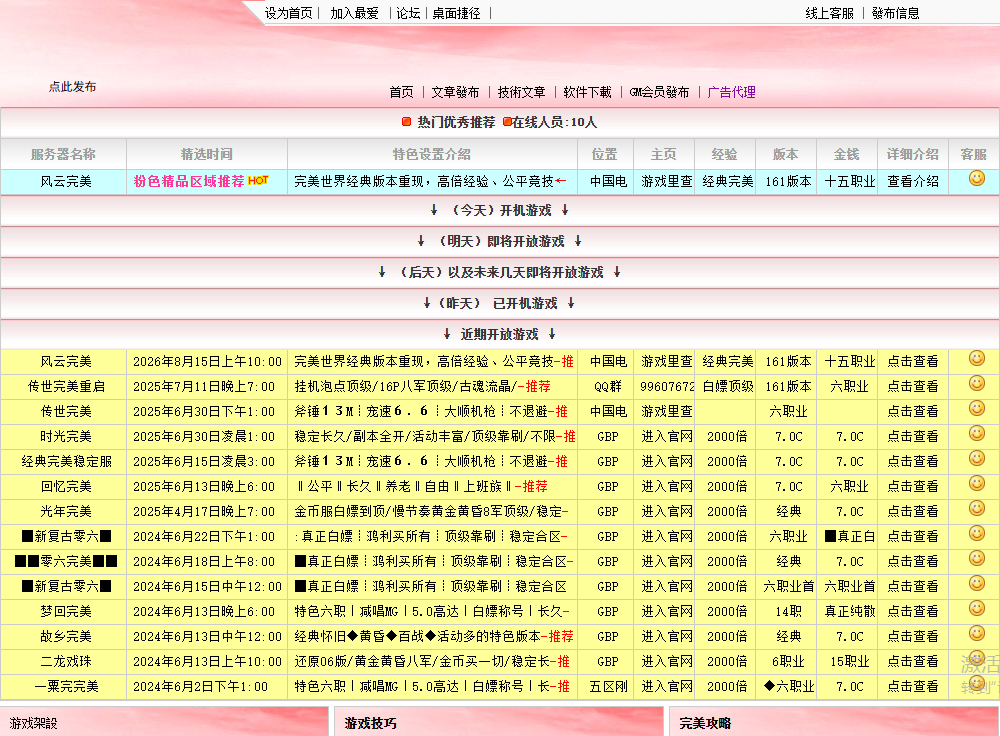Click 点击查看 for 二龙戏珠
This screenshot has height=736, width=1000.
[x=913, y=662]
